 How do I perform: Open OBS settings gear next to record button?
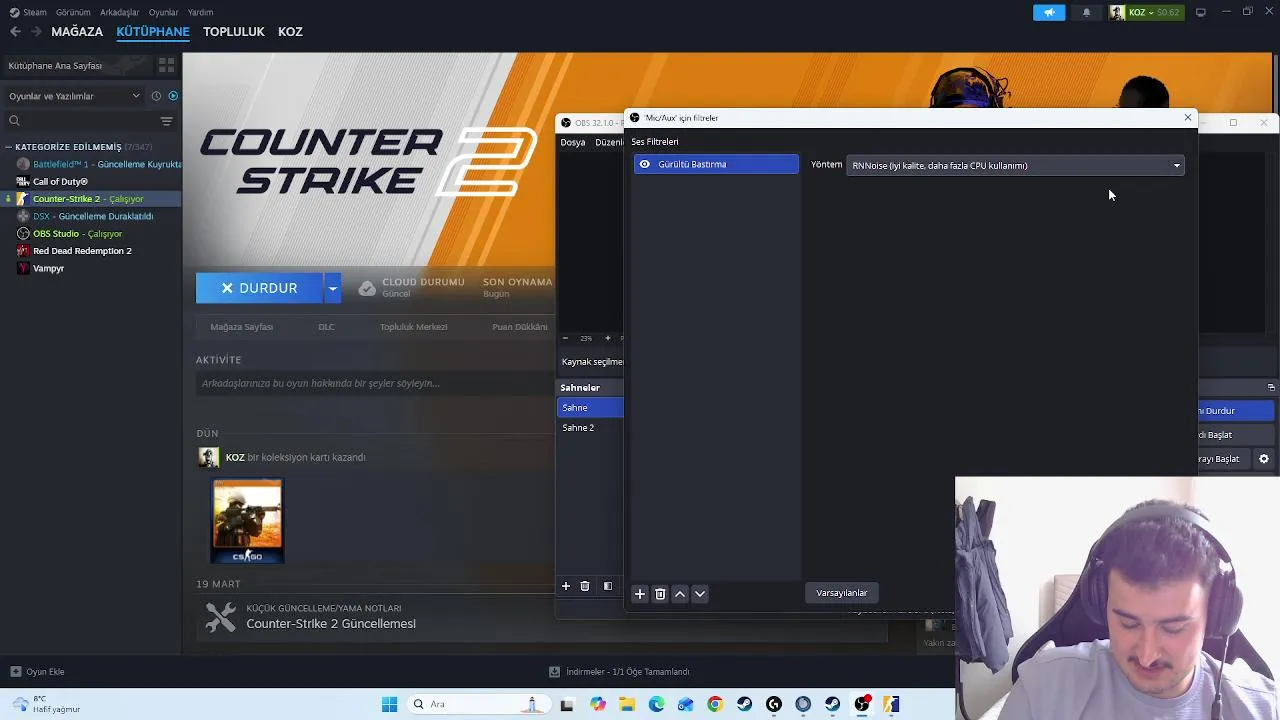tap(1264, 459)
